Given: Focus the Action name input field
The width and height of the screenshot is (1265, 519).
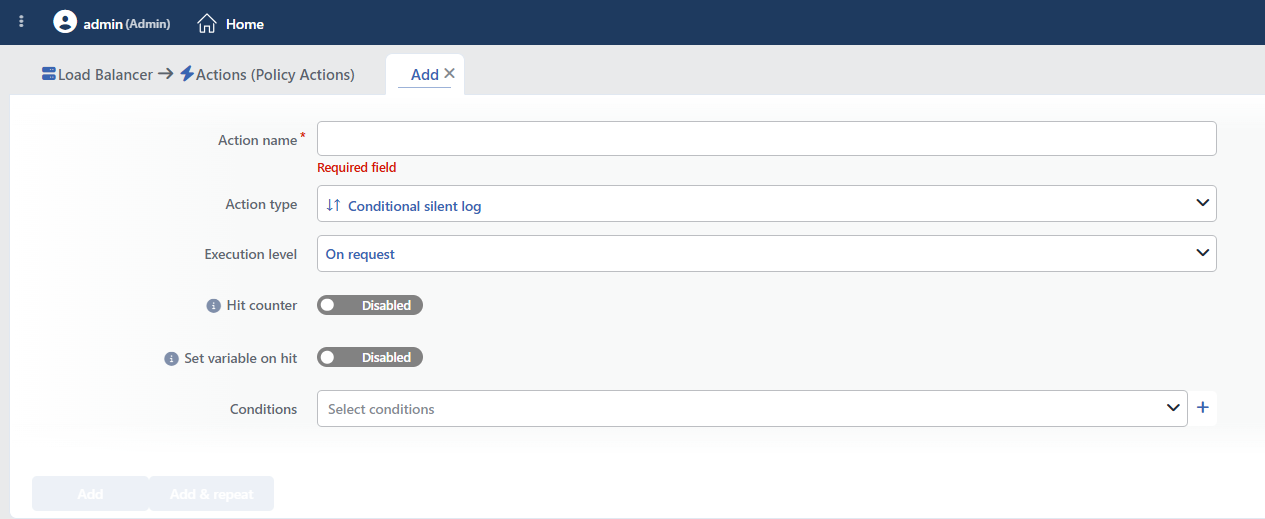Looking at the screenshot, I should [767, 139].
